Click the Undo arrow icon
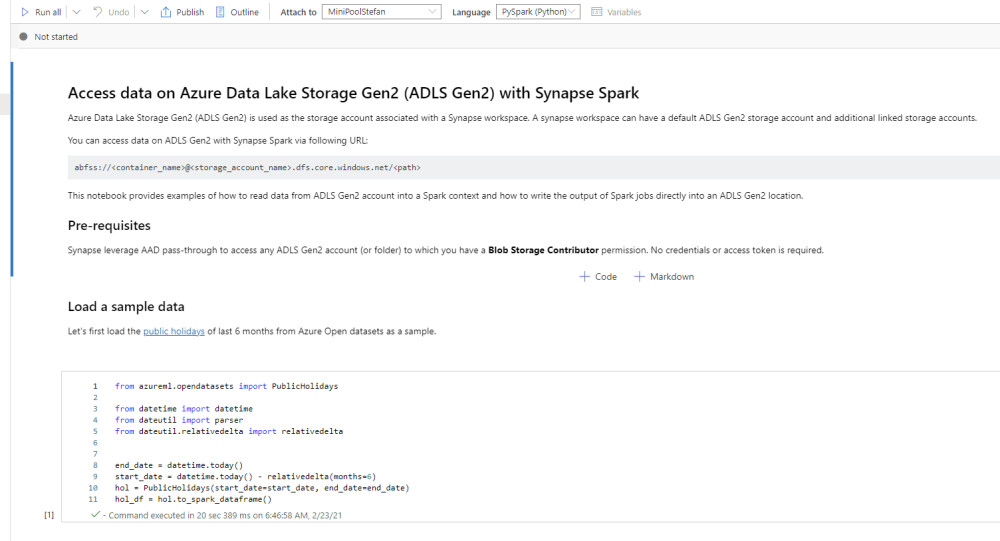1000x541 pixels. point(98,12)
